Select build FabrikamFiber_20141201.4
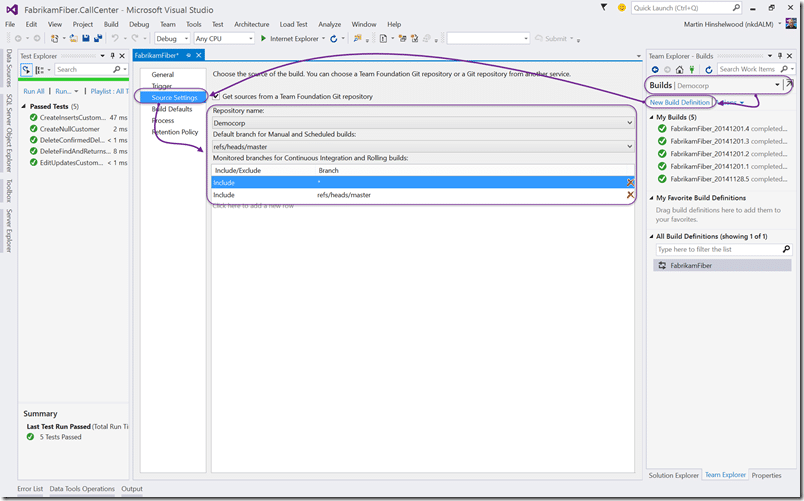 [722, 129]
